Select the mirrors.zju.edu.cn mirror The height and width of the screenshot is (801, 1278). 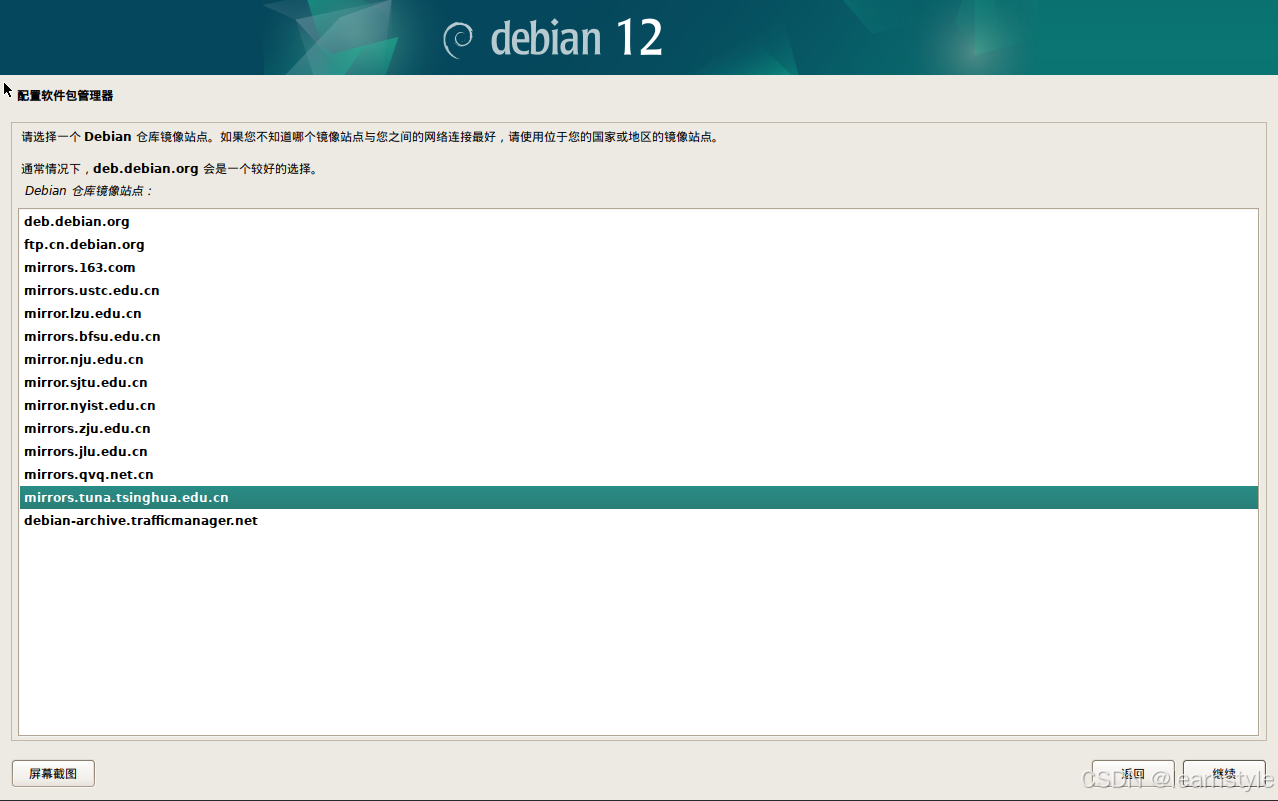pyautogui.click(x=639, y=428)
